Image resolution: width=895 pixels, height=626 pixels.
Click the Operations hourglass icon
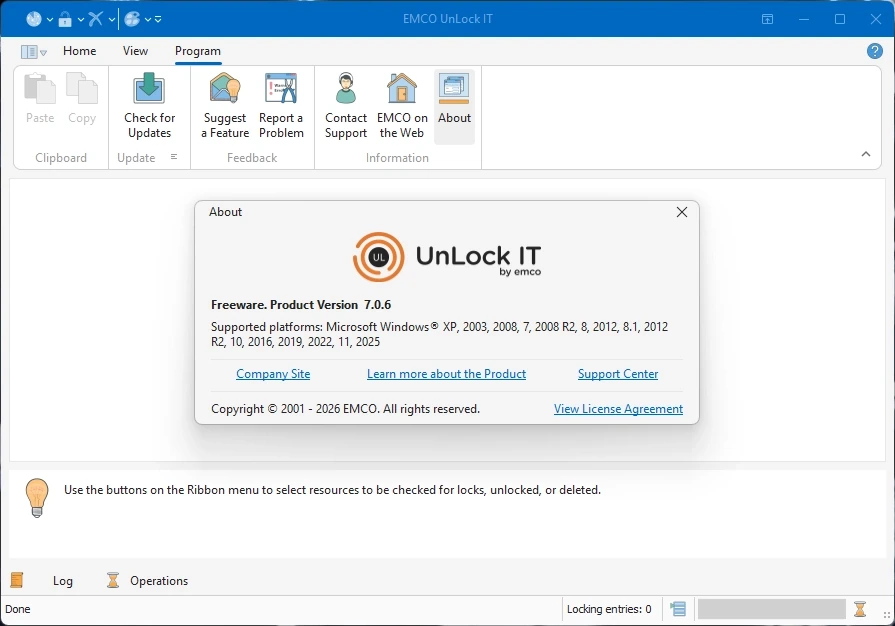(113, 580)
